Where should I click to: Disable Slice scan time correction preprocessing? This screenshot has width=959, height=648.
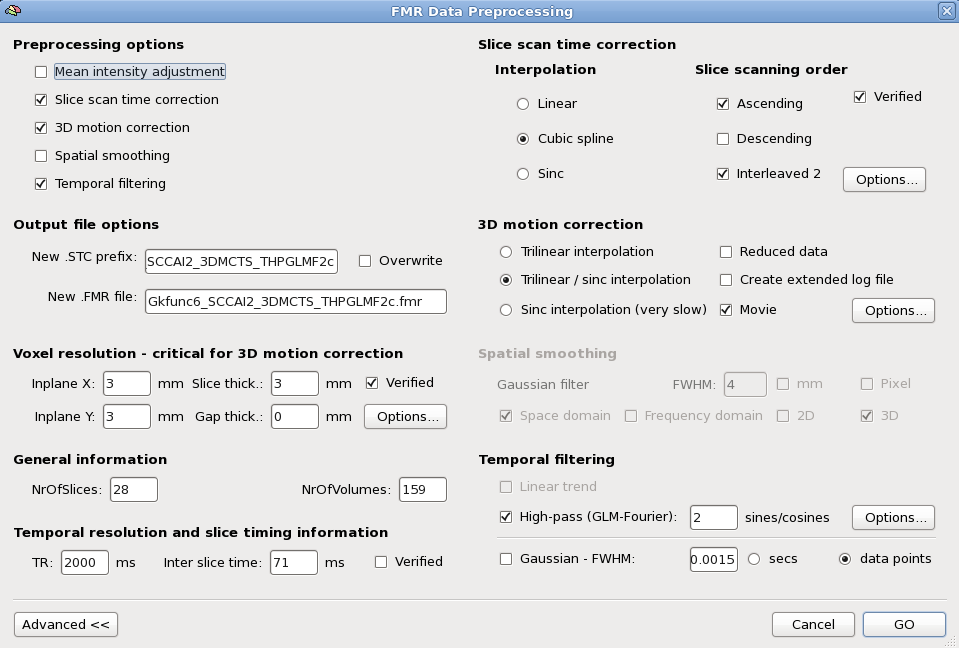[x=41, y=99]
